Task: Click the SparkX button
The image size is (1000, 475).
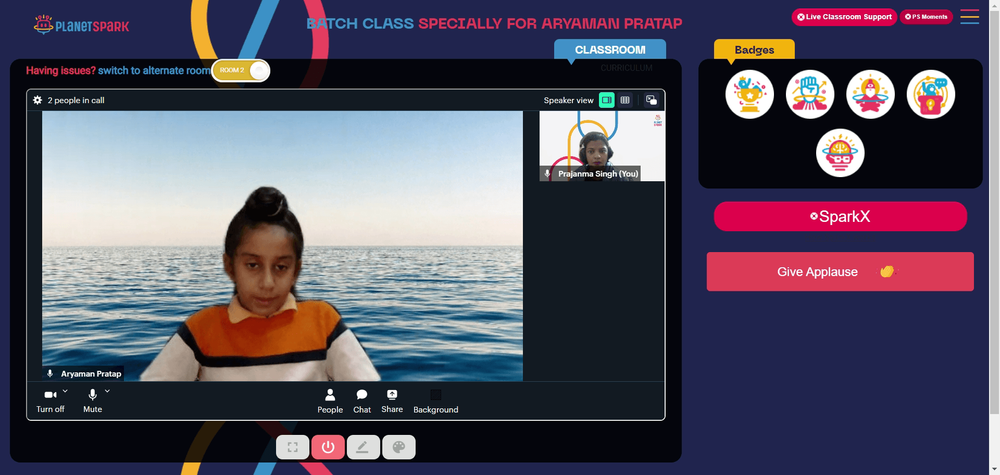Action: pos(840,217)
